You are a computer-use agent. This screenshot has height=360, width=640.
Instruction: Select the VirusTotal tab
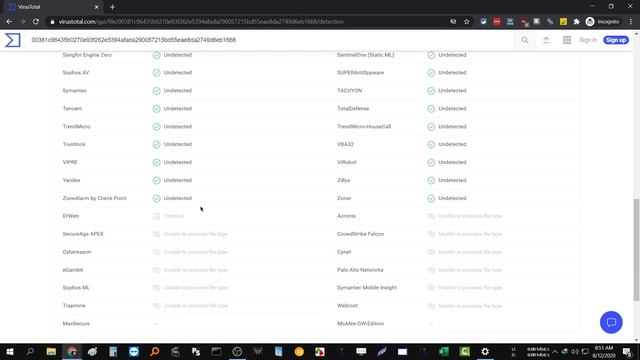53,7
